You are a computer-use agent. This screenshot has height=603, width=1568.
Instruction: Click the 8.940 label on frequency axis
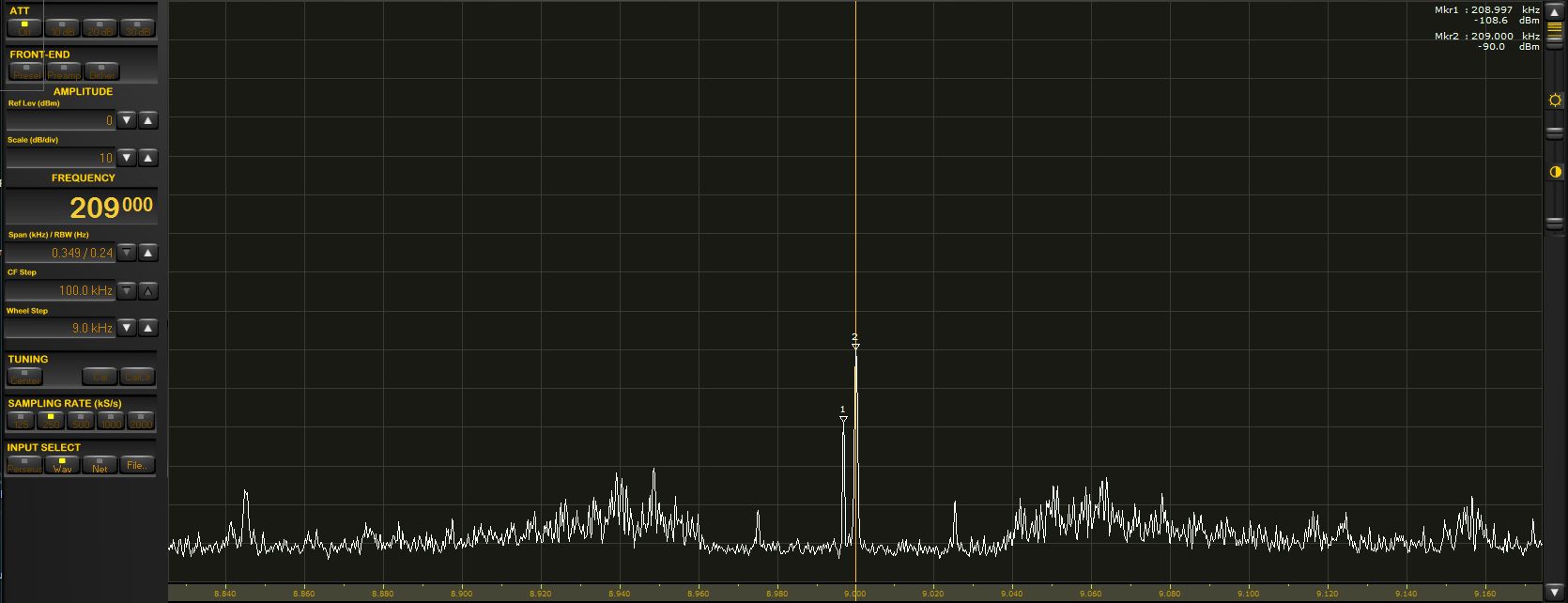click(619, 594)
